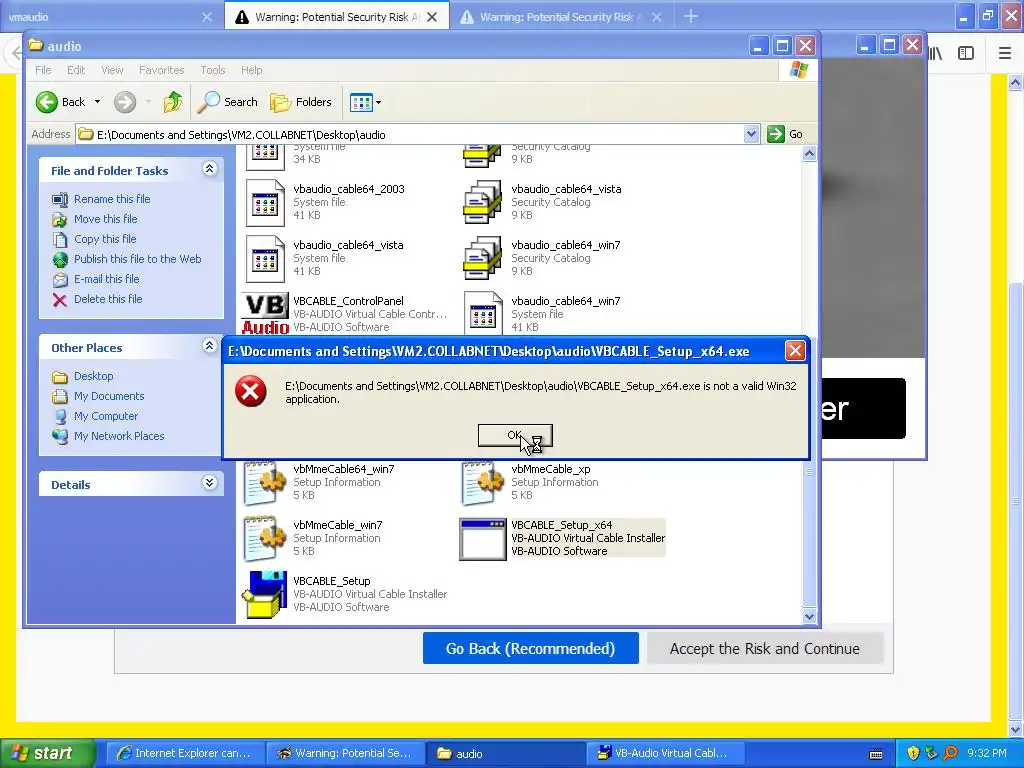Click Publish this file to the Web

pyautogui.click(x=137, y=259)
